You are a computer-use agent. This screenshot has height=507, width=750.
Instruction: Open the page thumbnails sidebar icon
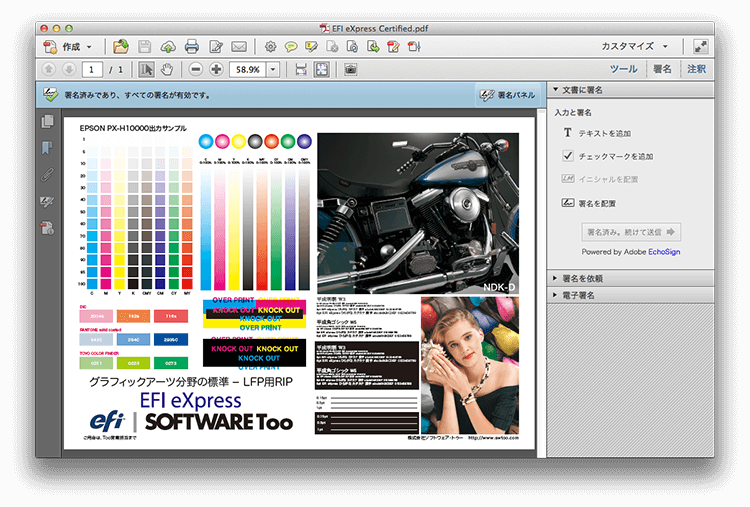[47, 121]
